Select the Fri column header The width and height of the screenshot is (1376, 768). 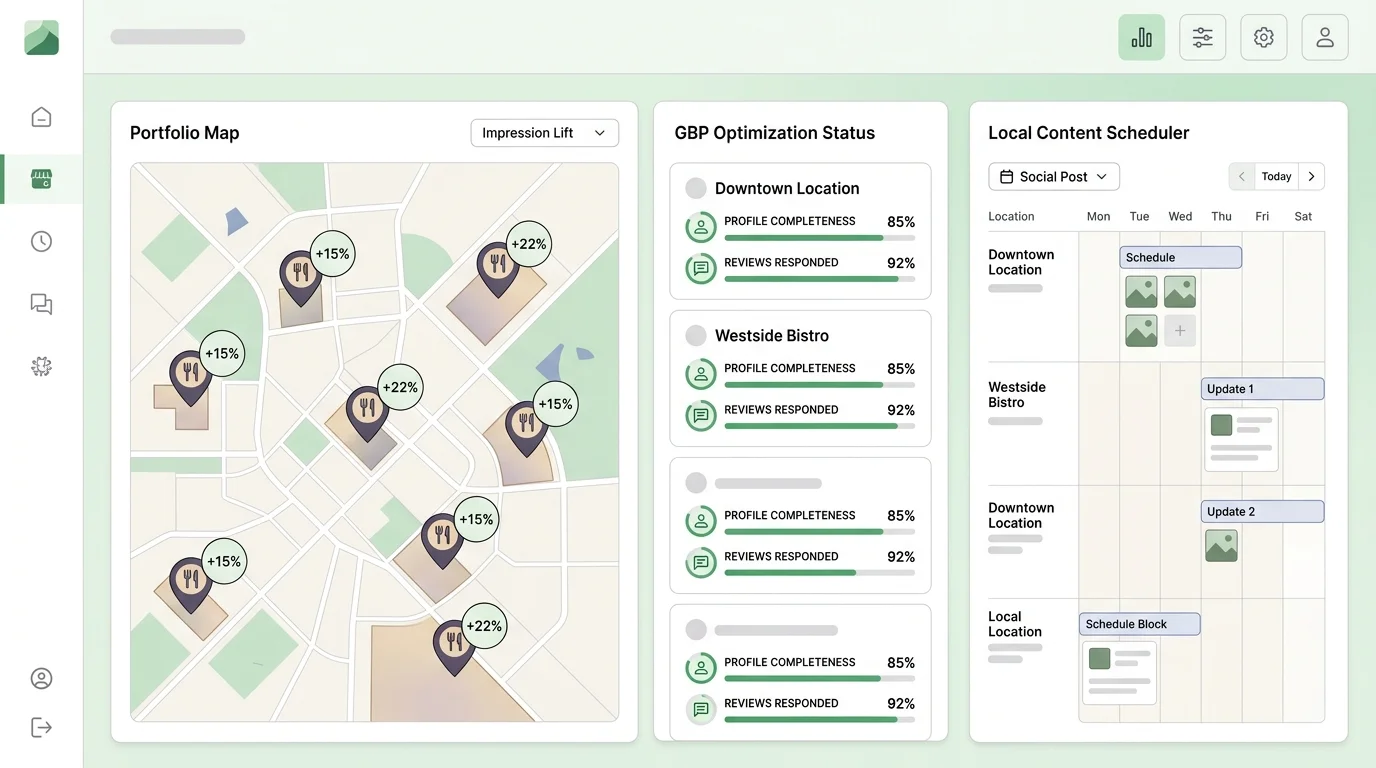[1262, 216]
